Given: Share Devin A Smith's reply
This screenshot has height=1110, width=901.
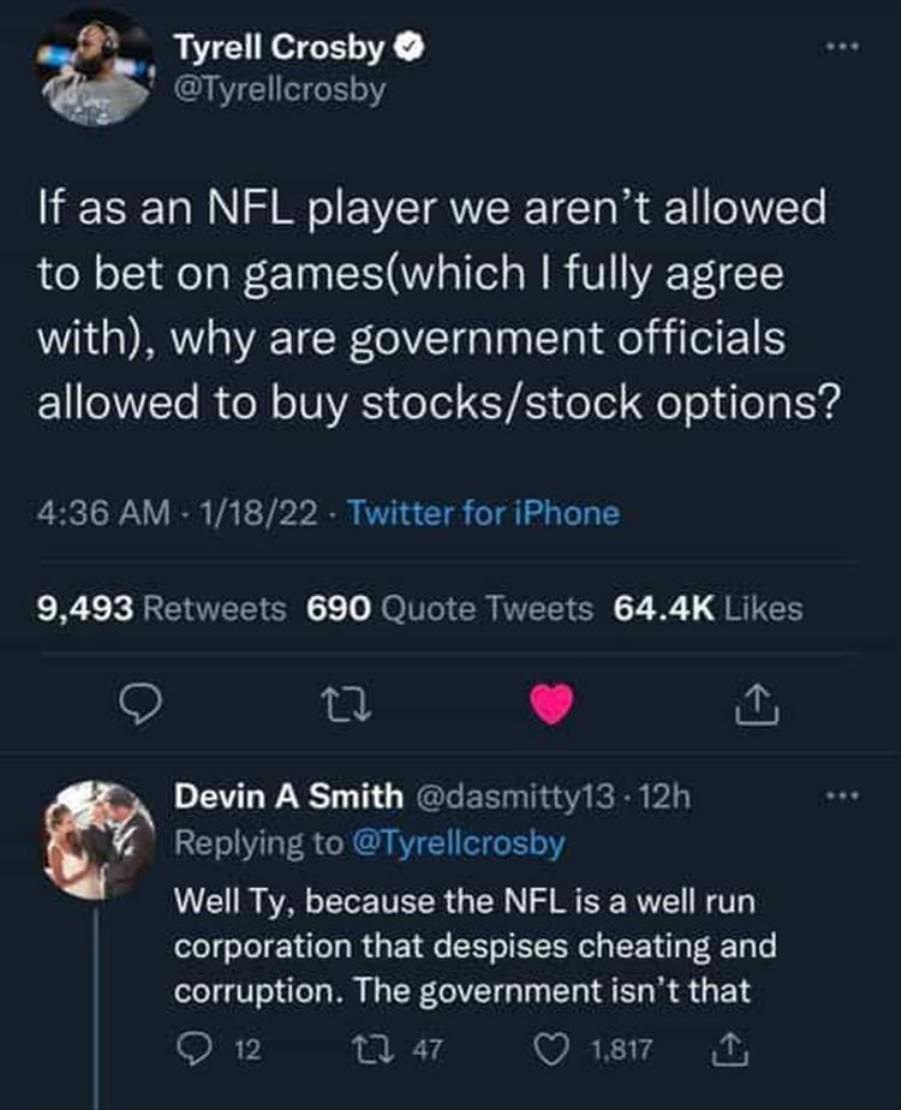Looking at the screenshot, I should coord(733,1049).
